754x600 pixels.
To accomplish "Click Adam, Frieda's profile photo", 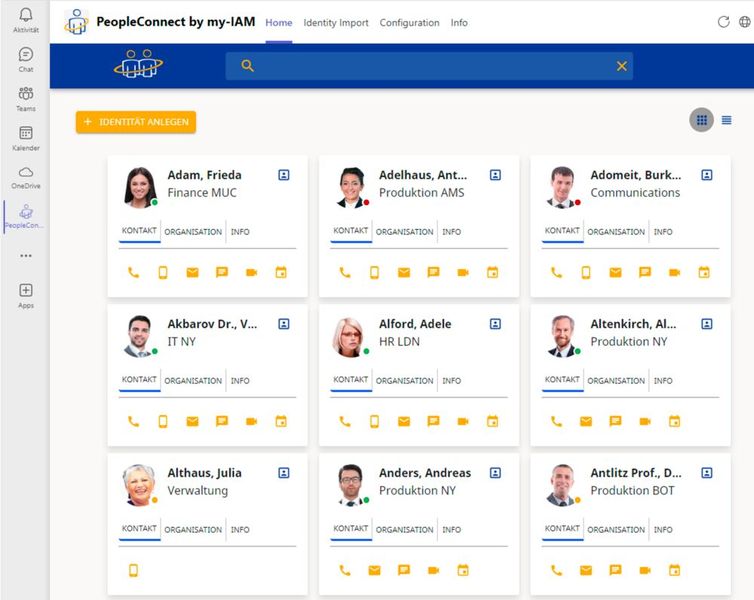I will tap(140, 187).
